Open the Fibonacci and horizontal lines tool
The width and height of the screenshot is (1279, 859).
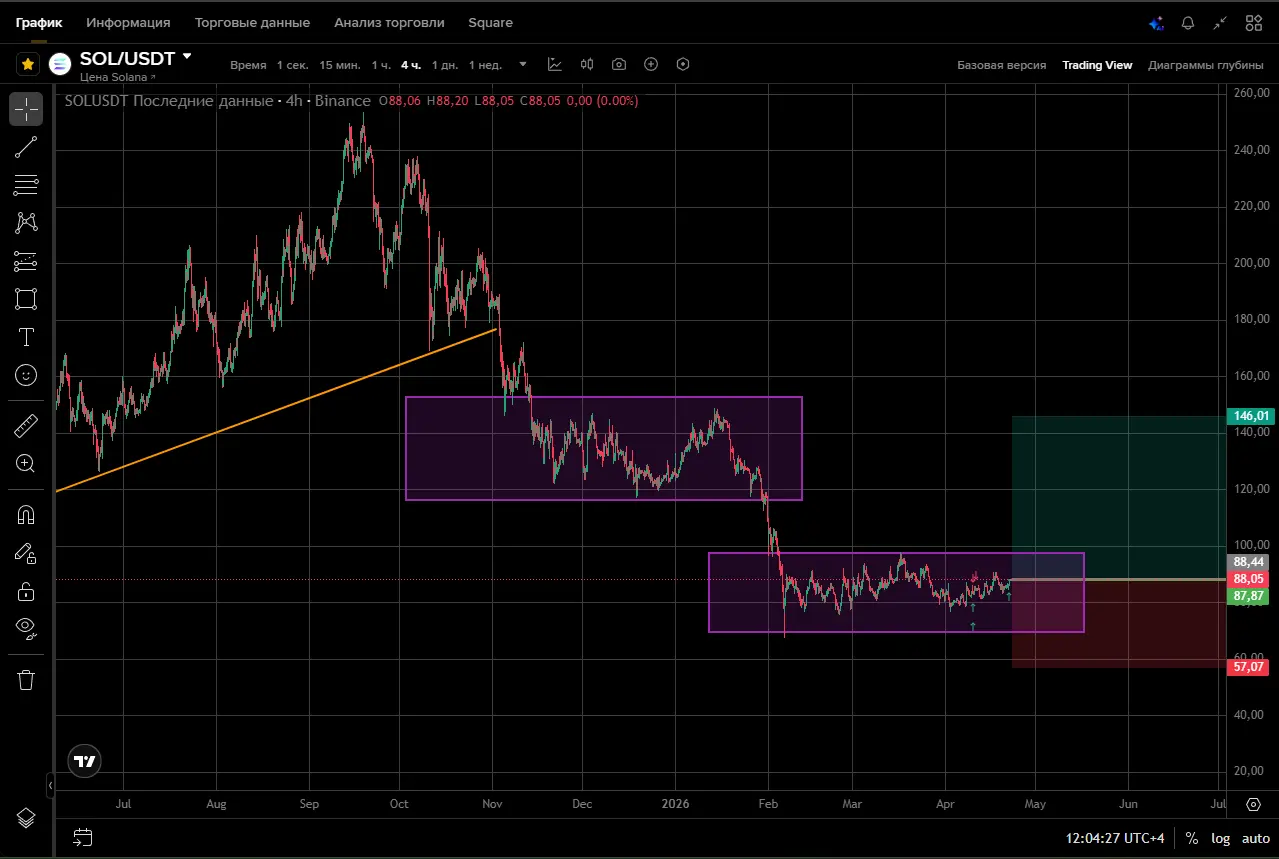click(26, 185)
